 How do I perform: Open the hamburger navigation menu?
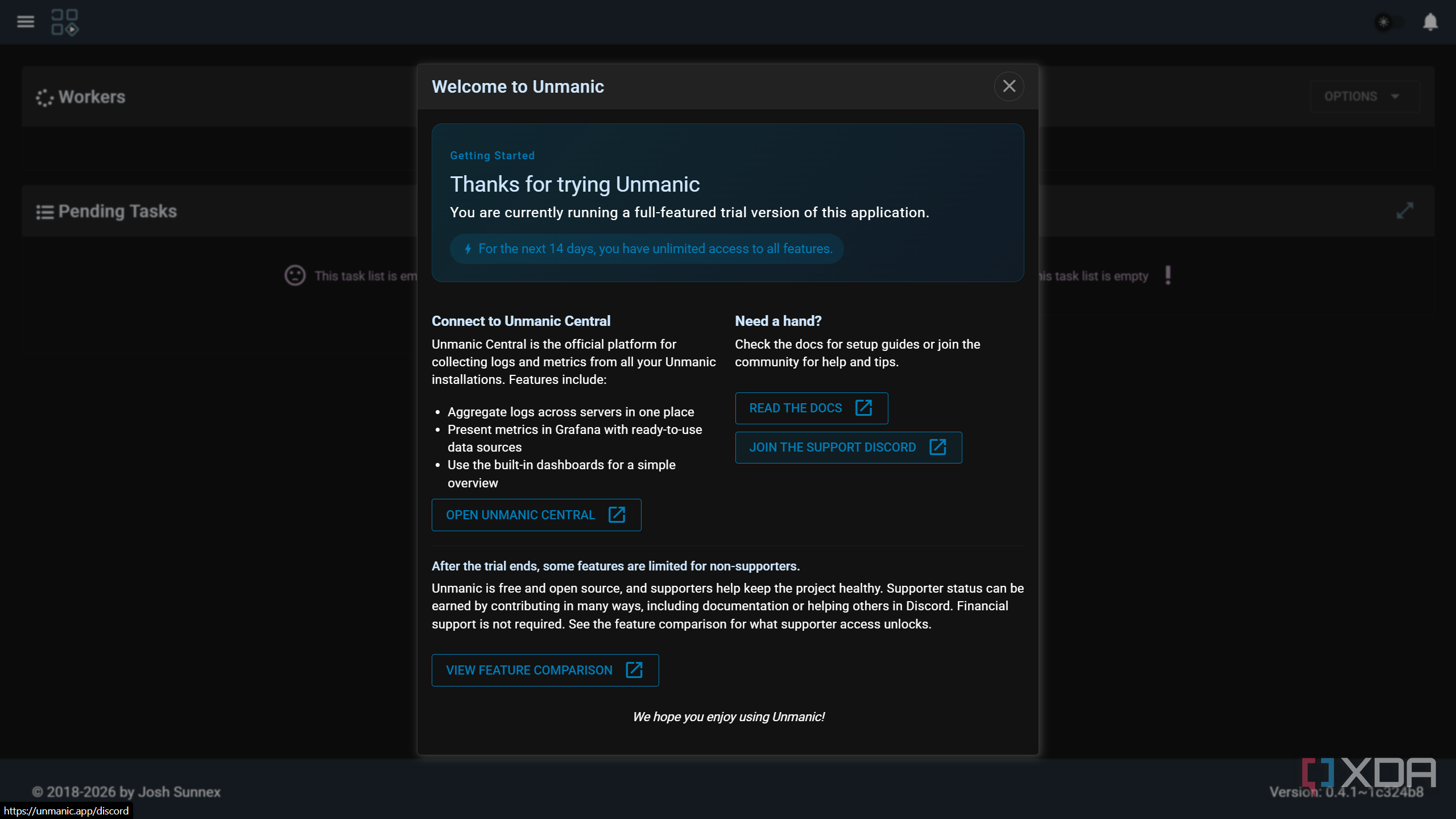tap(26, 22)
